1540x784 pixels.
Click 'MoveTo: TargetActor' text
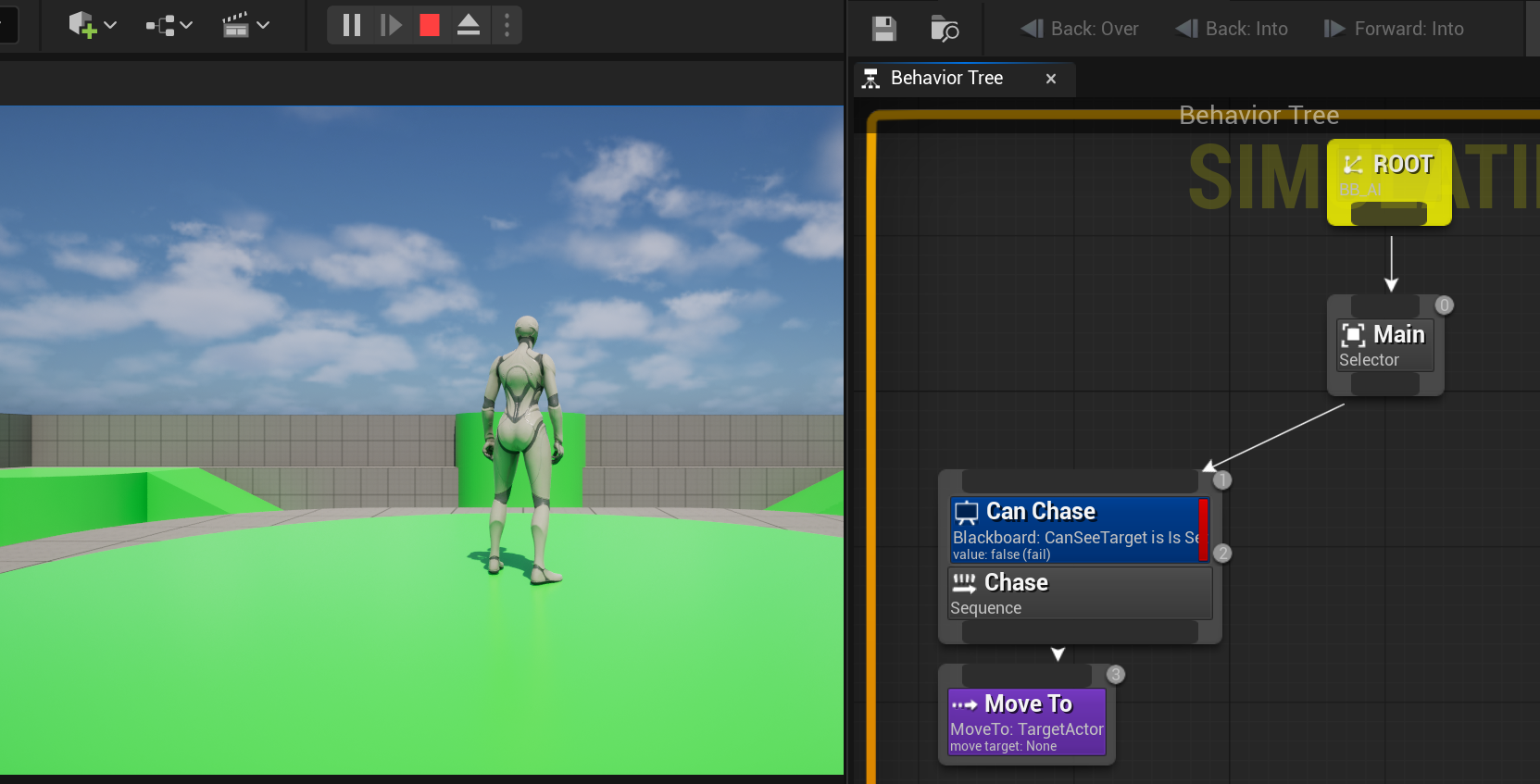[1027, 729]
